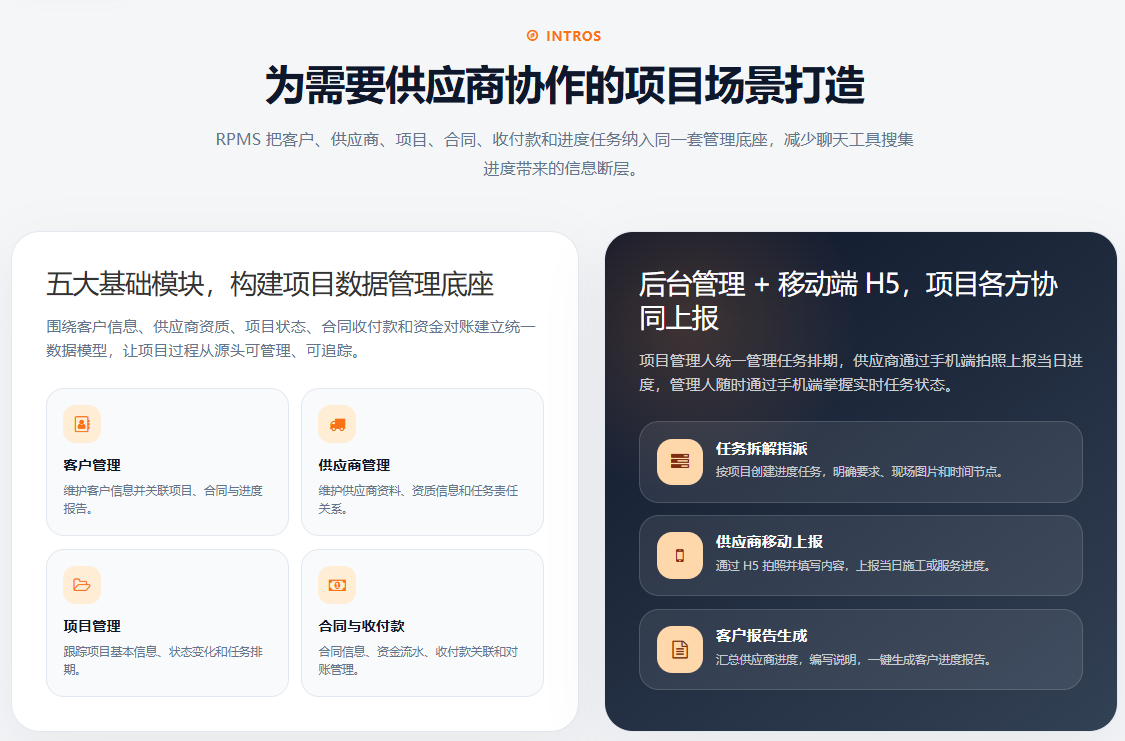Click the 合同与收付款 card title

tap(362, 626)
